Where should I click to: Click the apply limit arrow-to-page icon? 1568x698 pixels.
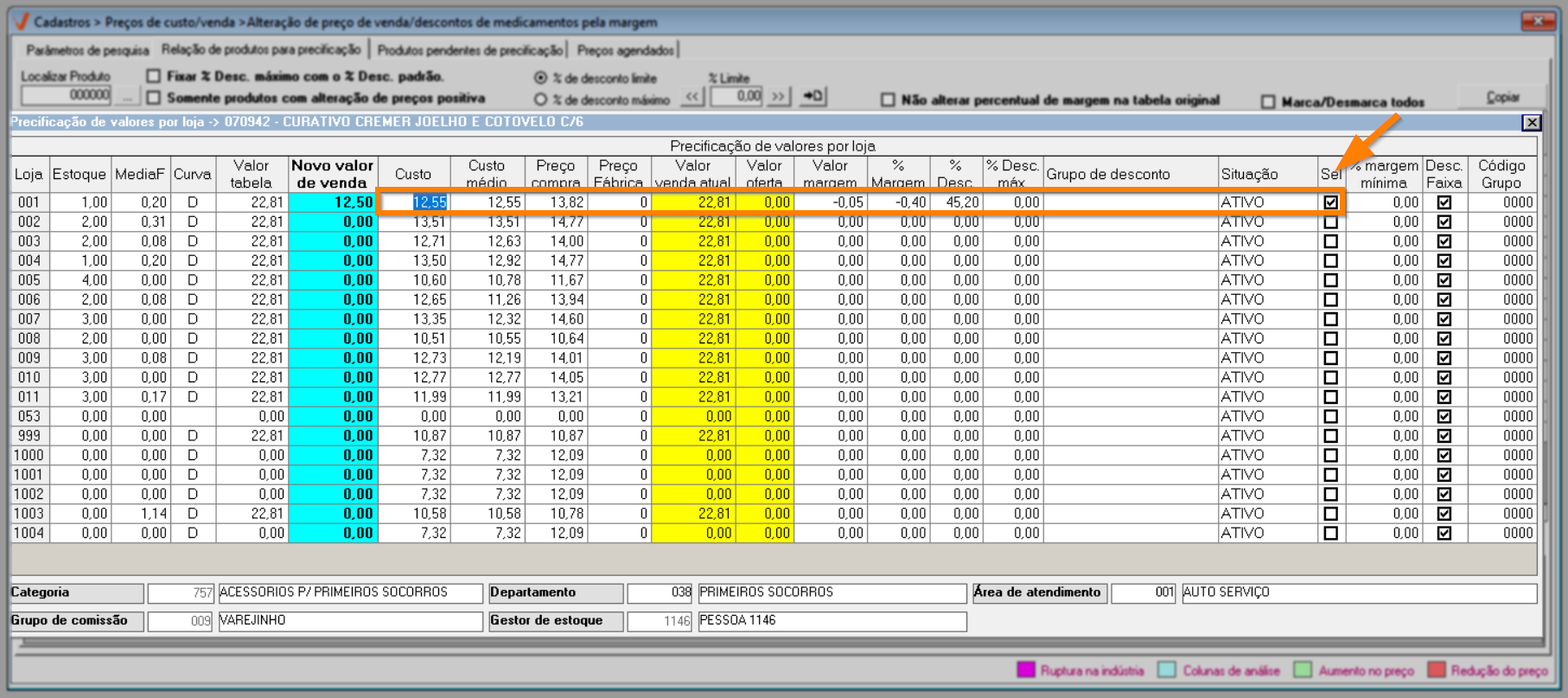click(813, 97)
